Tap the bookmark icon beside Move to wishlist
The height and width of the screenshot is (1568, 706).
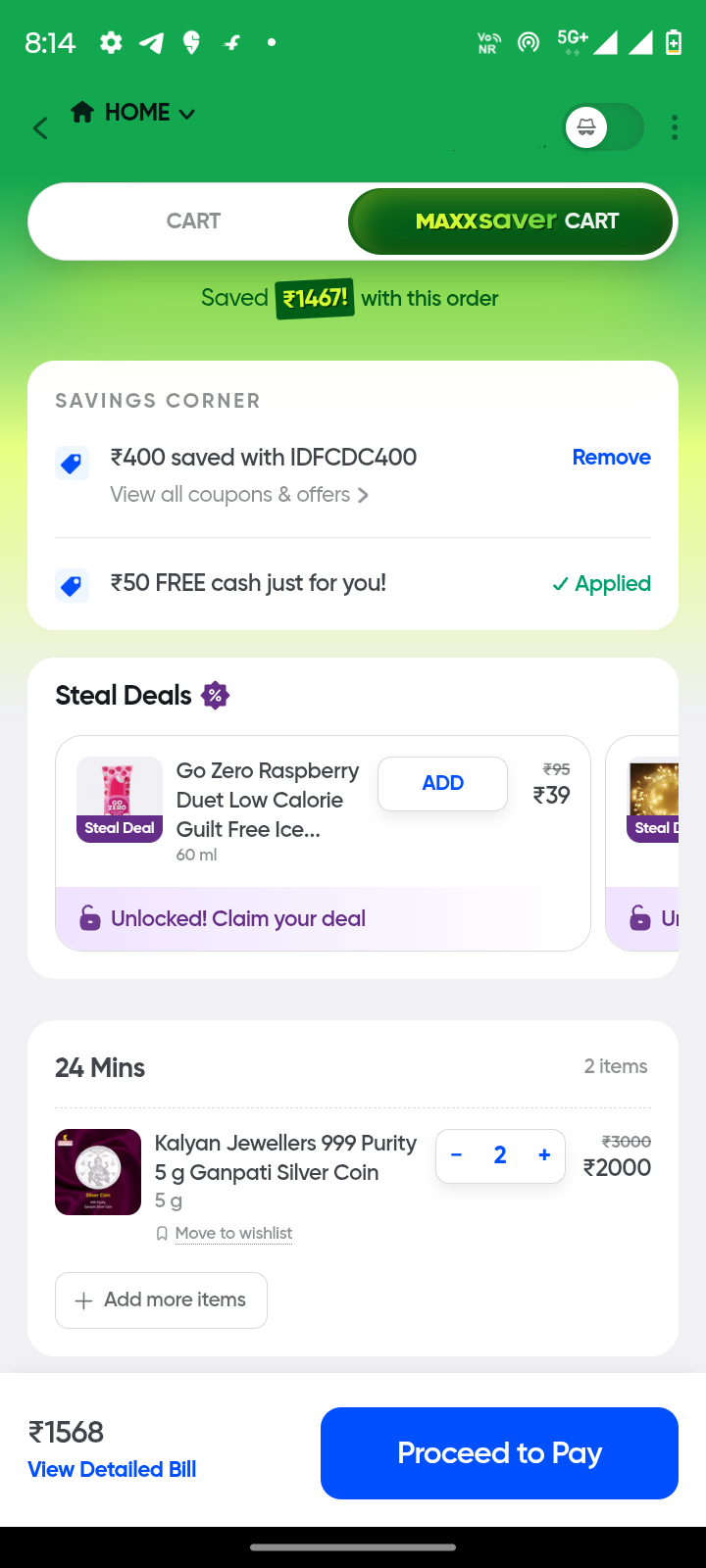click(x=162, y=1234)
